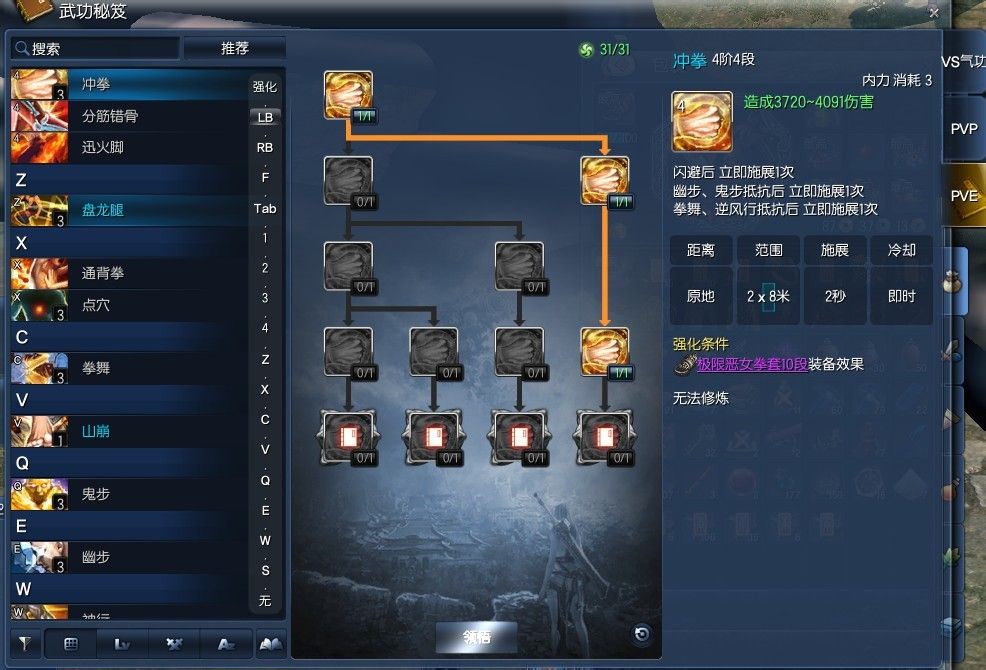Open the book icon in bottom toolbar
Image resolution: width=986 pixels, height=670 pixels.
270,644
